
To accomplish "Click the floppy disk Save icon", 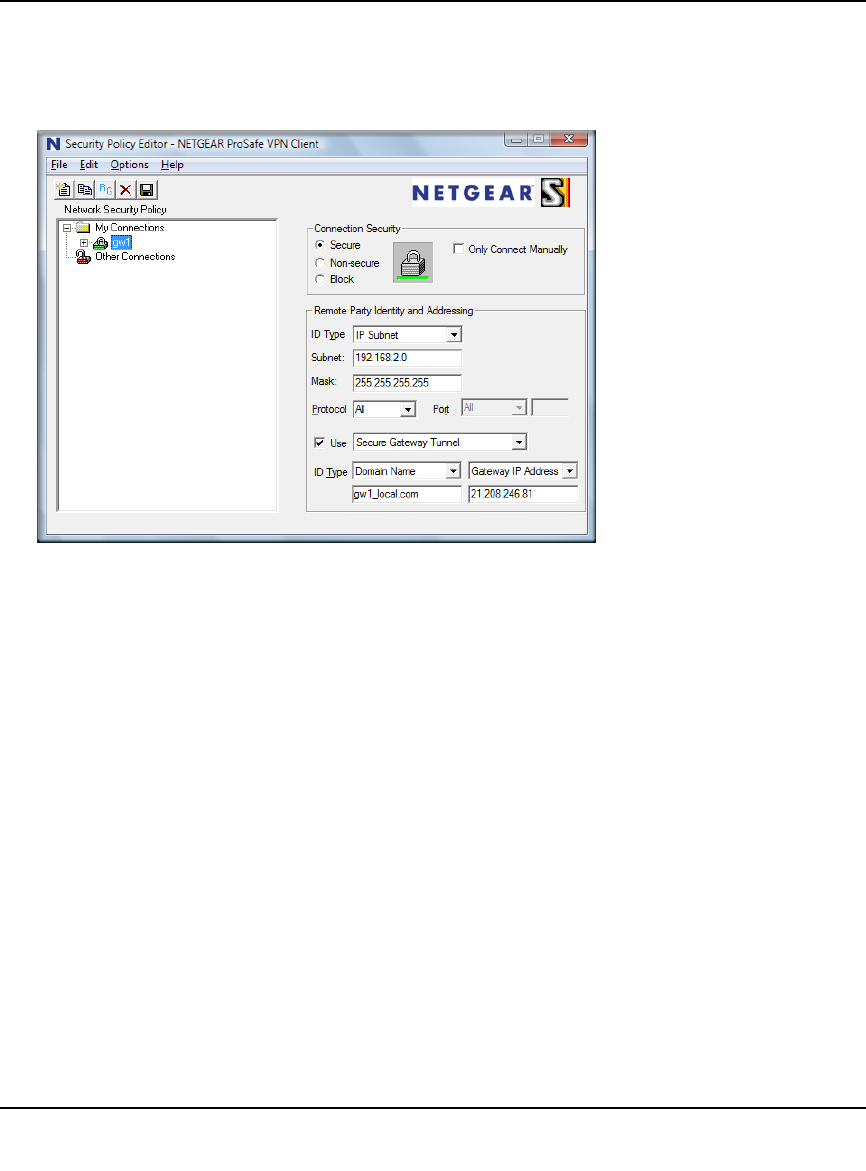I will [x=147, y=190].
